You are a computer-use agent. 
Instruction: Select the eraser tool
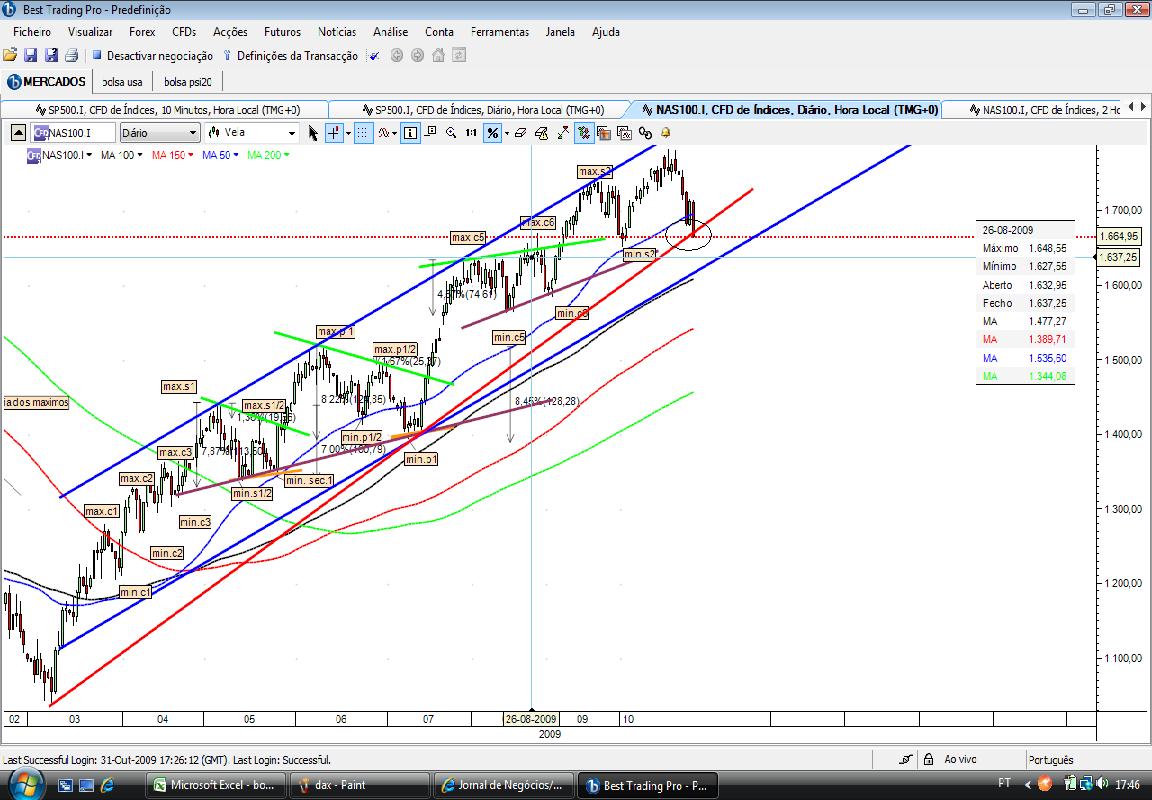pyautogui.click(x=520, y=133)
